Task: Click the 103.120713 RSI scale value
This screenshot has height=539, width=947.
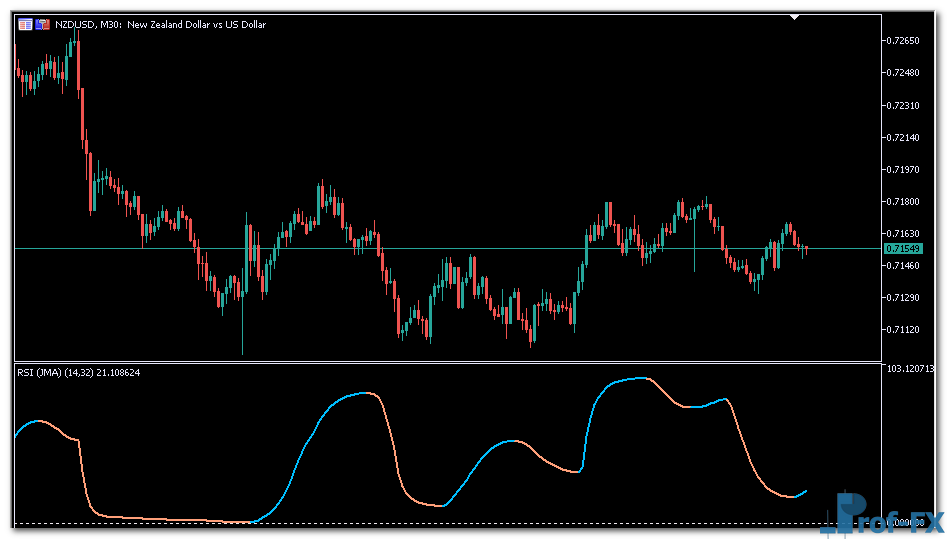Action: point(912,369)
